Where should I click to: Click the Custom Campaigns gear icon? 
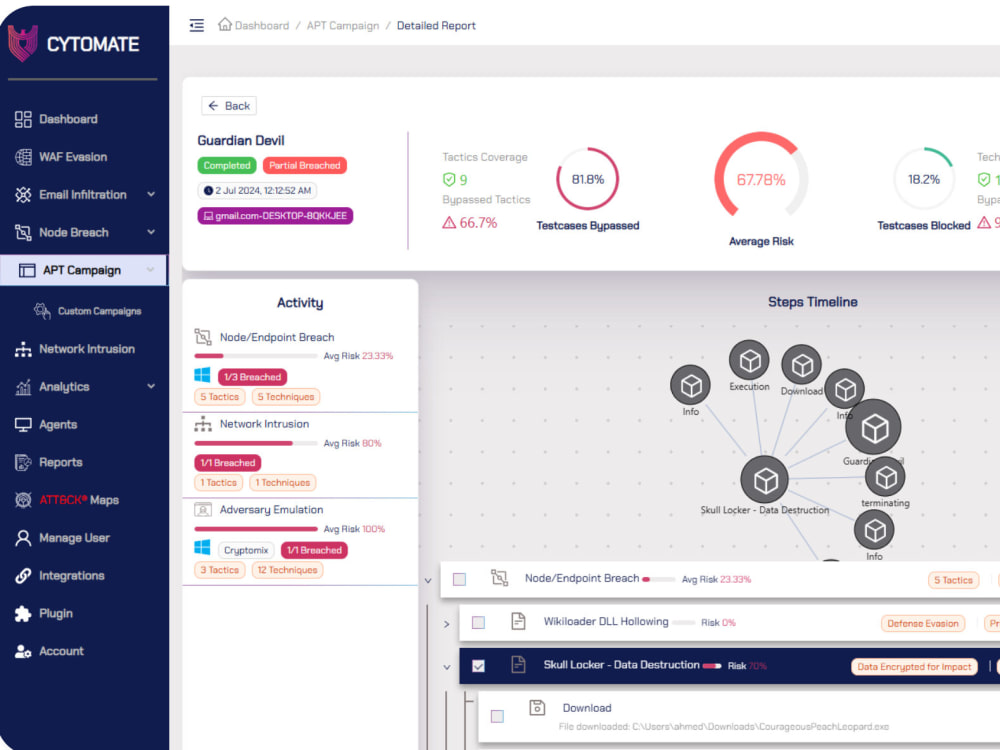43,311
